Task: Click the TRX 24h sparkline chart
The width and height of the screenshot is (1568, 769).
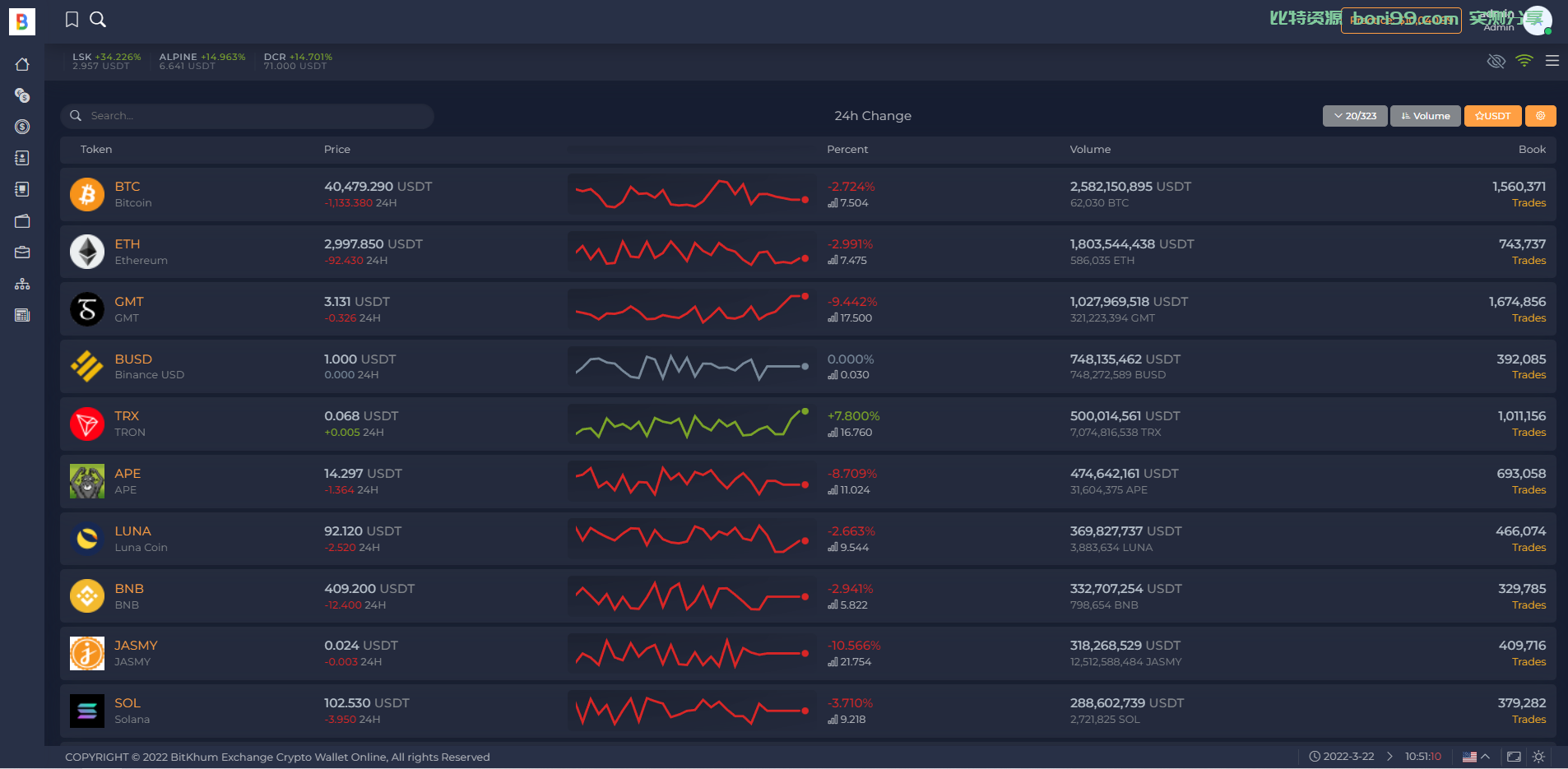Action: point(691,424)
